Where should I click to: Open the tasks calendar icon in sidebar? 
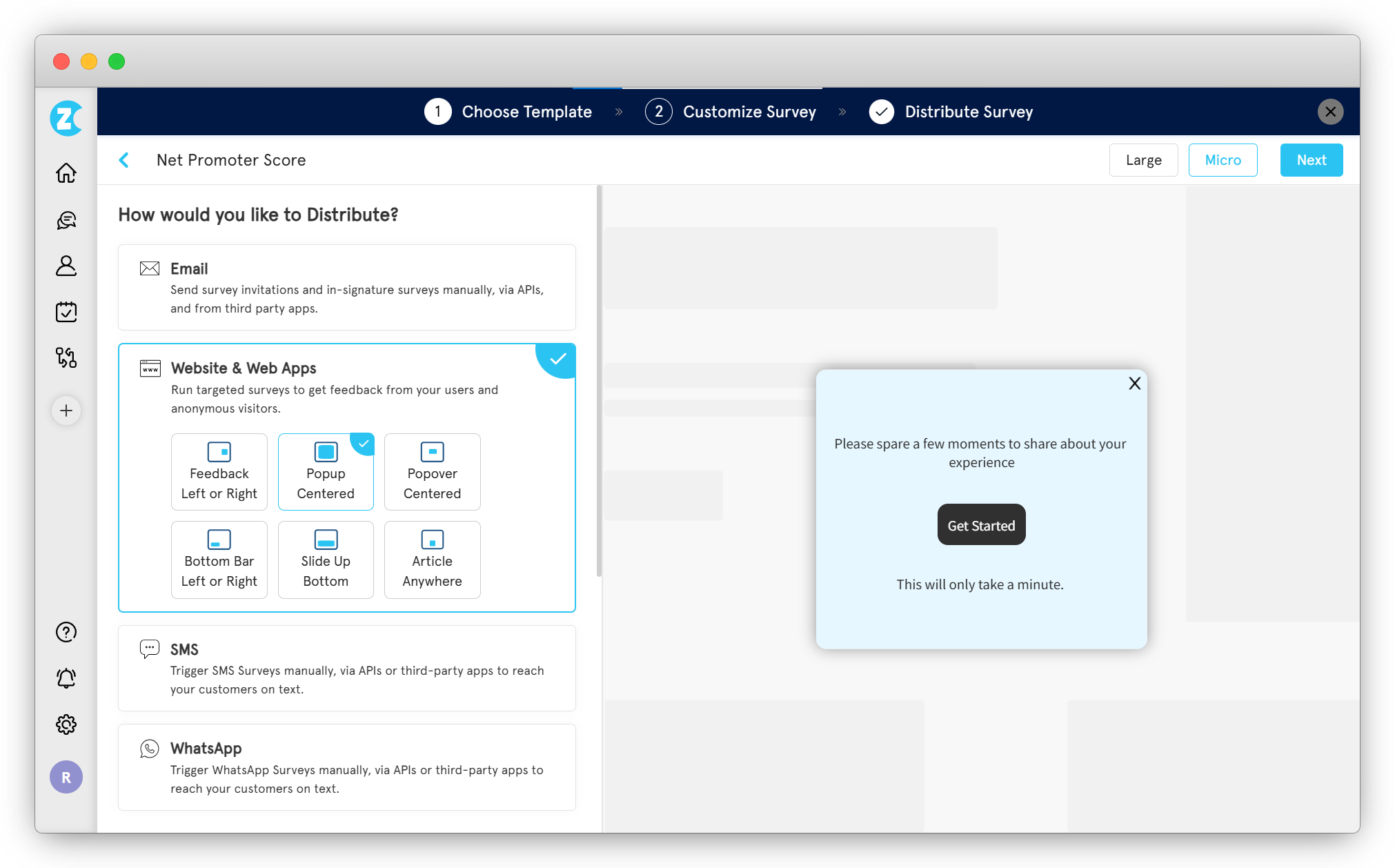(x=66, y=311)
